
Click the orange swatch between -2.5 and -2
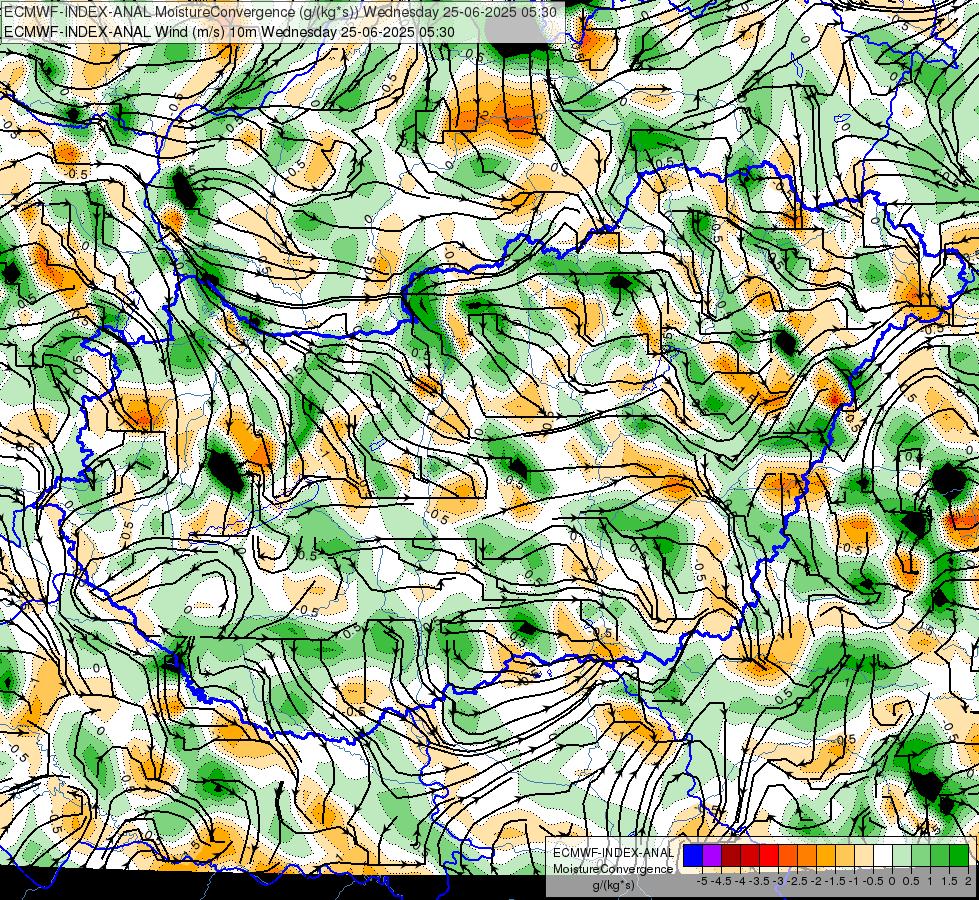(807, 856)
